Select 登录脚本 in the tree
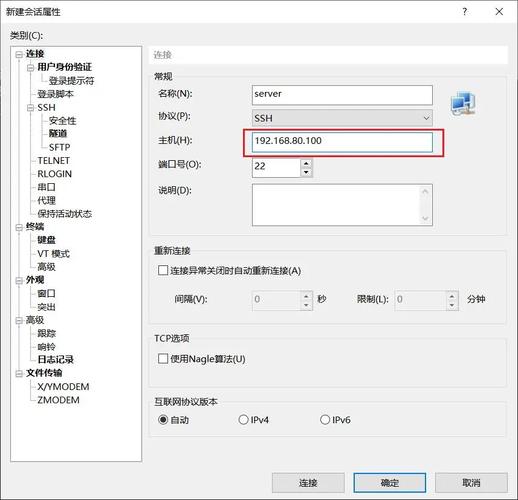This screenshot has width=518, height=500. [55, 94]
